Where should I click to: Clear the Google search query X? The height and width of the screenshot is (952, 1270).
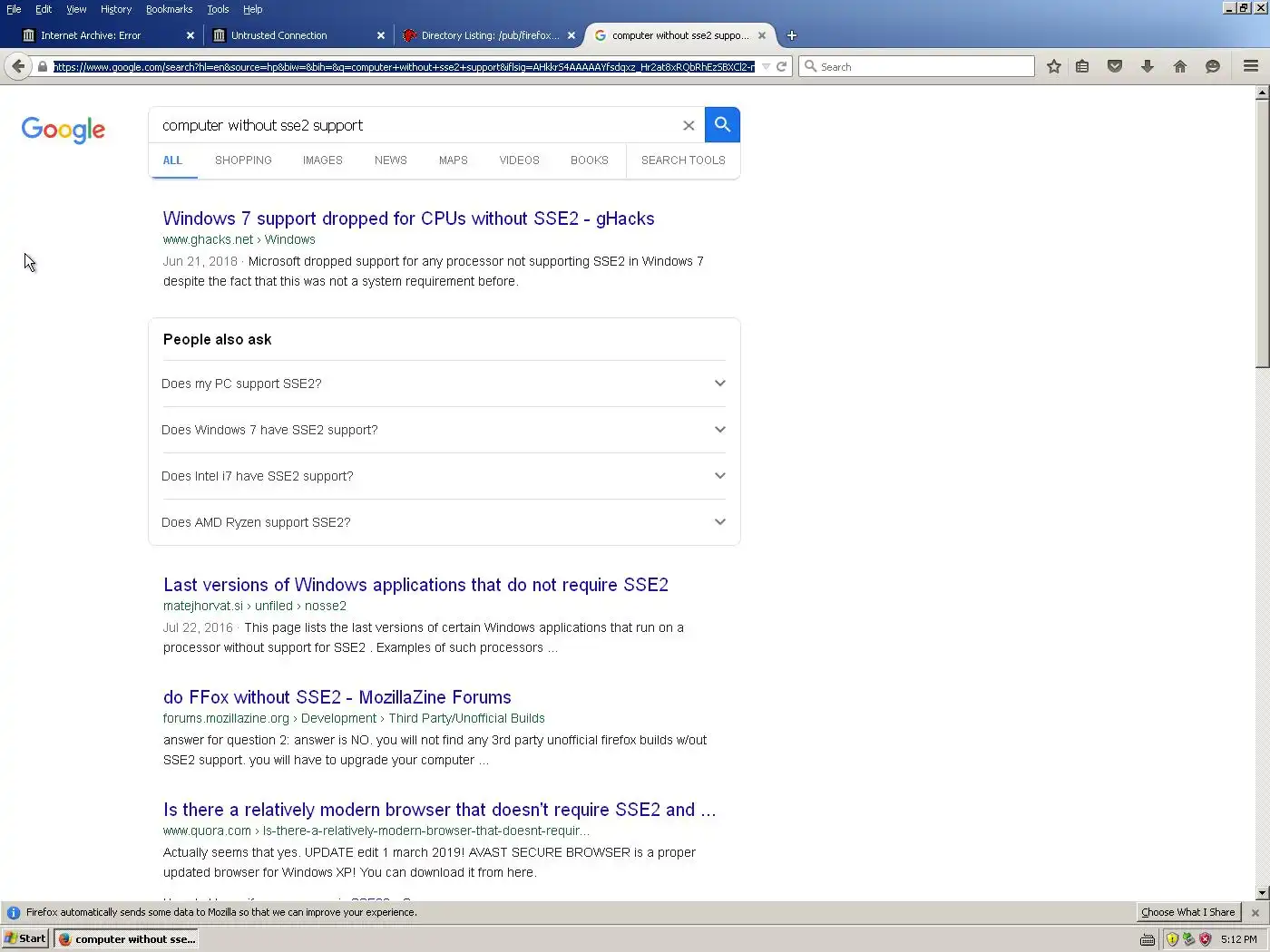(x=689, y=126)
